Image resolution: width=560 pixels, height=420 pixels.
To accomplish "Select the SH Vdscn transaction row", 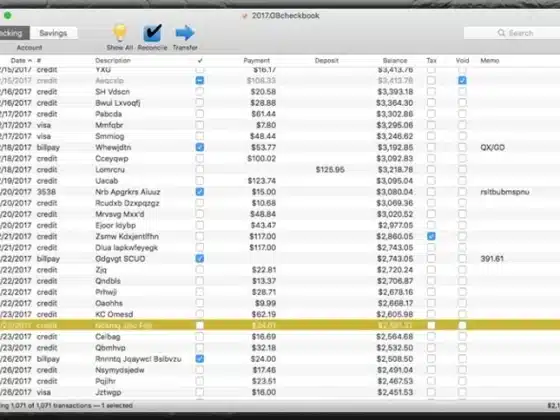I will (280, 92).
